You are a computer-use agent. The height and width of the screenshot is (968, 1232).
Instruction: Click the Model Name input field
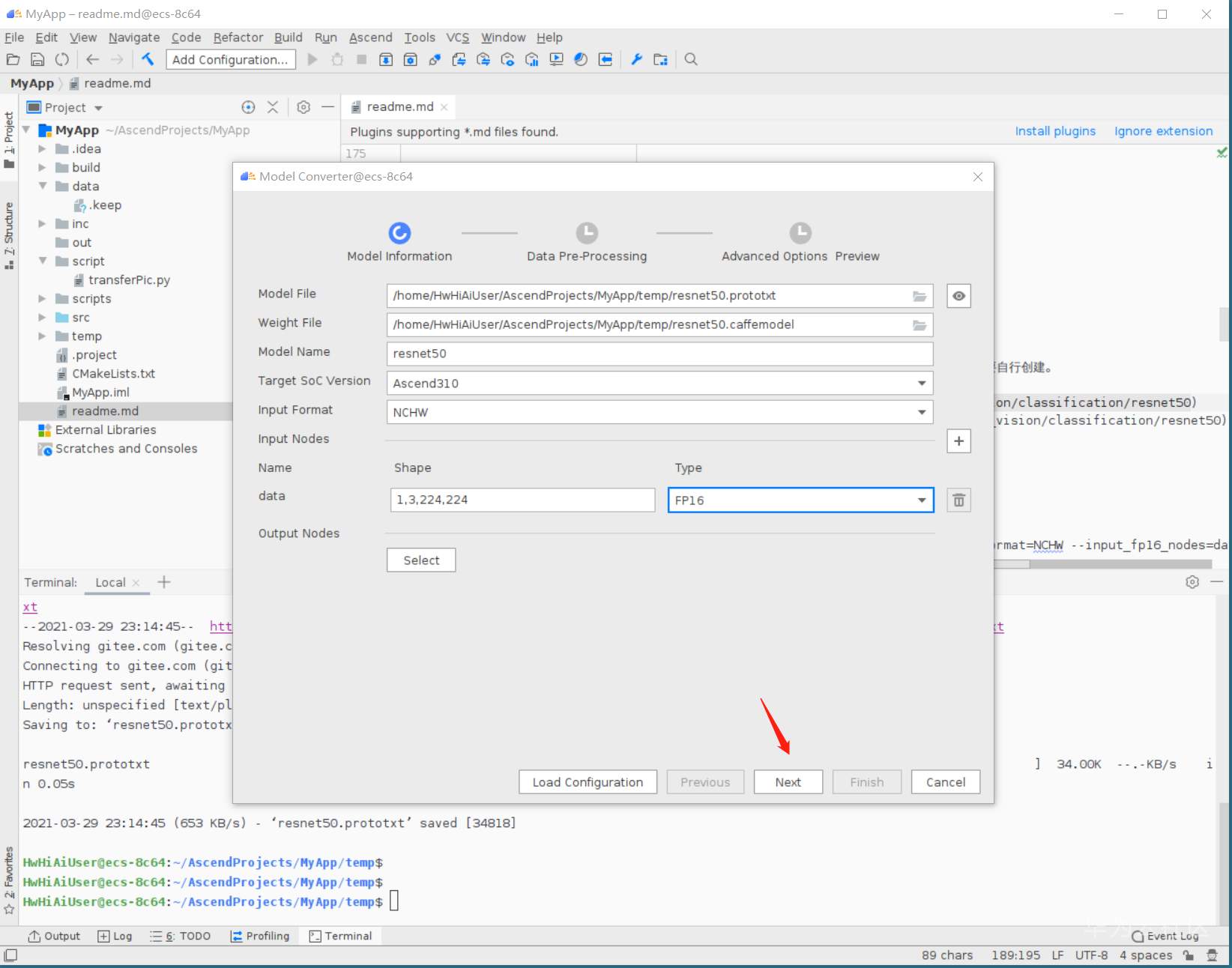pyautogui.click(x=659, y=354)
